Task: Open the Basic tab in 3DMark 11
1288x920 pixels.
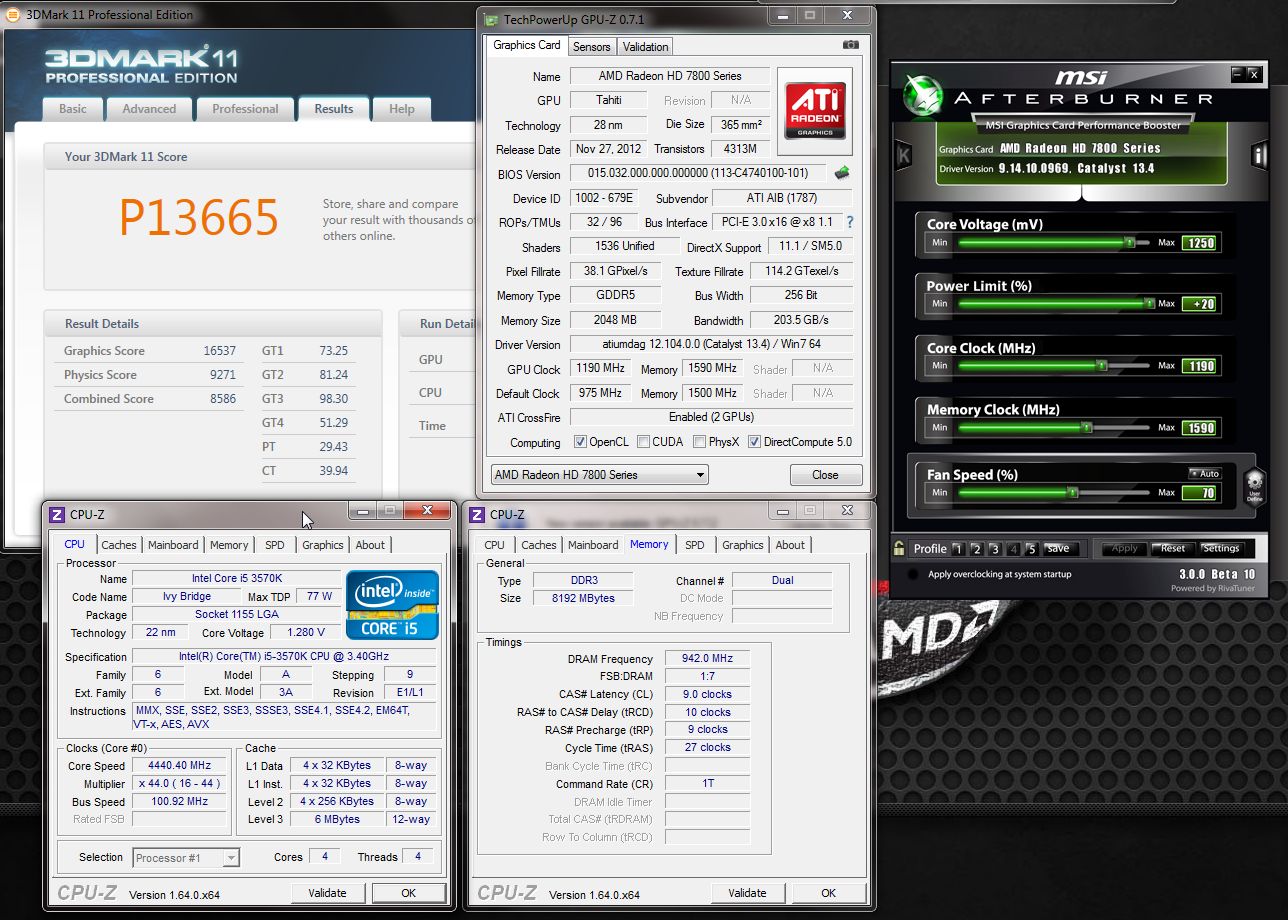Action: [x=72, y=109]
